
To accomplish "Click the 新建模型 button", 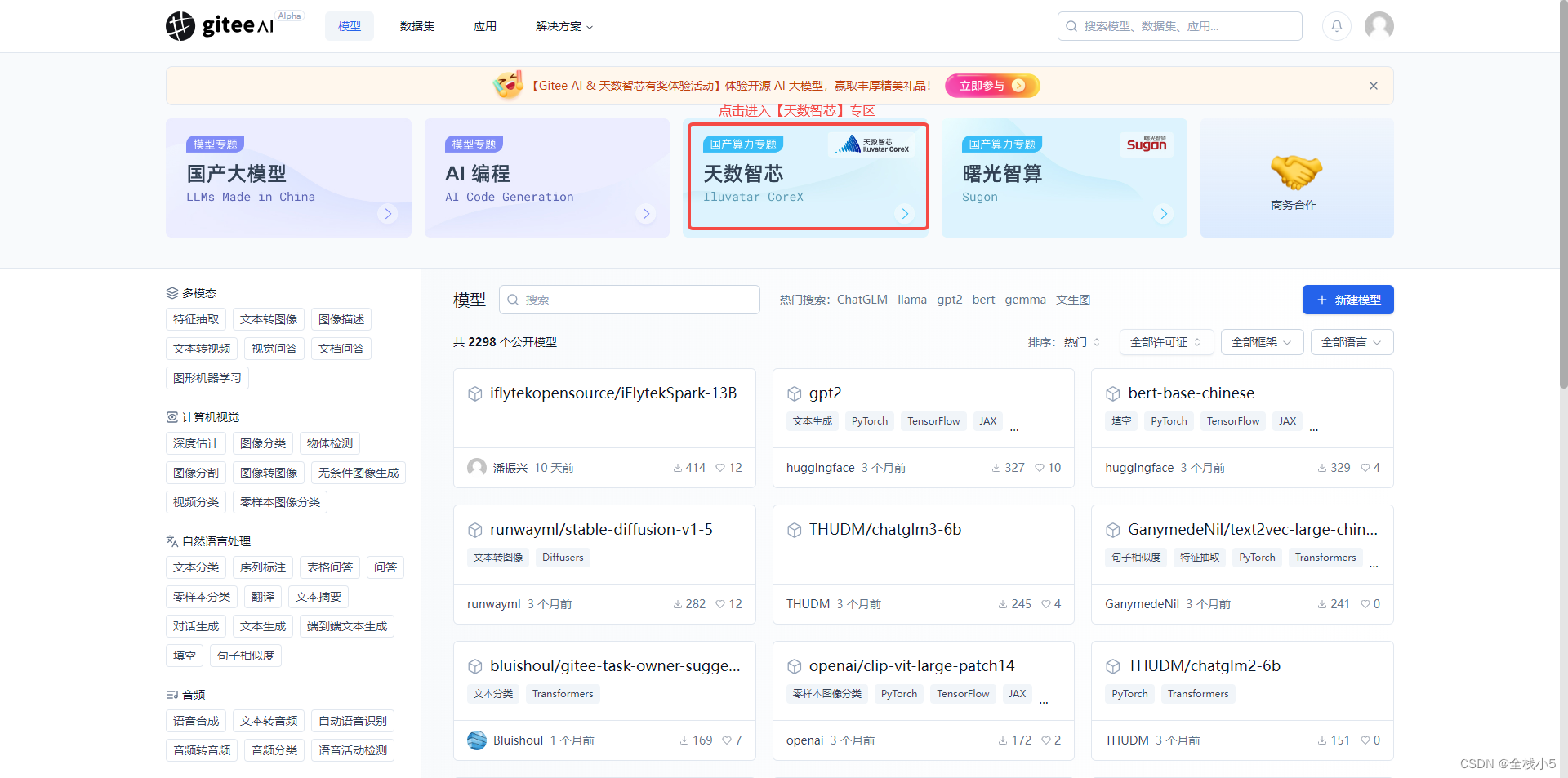I will click(x=1347, y=300).
